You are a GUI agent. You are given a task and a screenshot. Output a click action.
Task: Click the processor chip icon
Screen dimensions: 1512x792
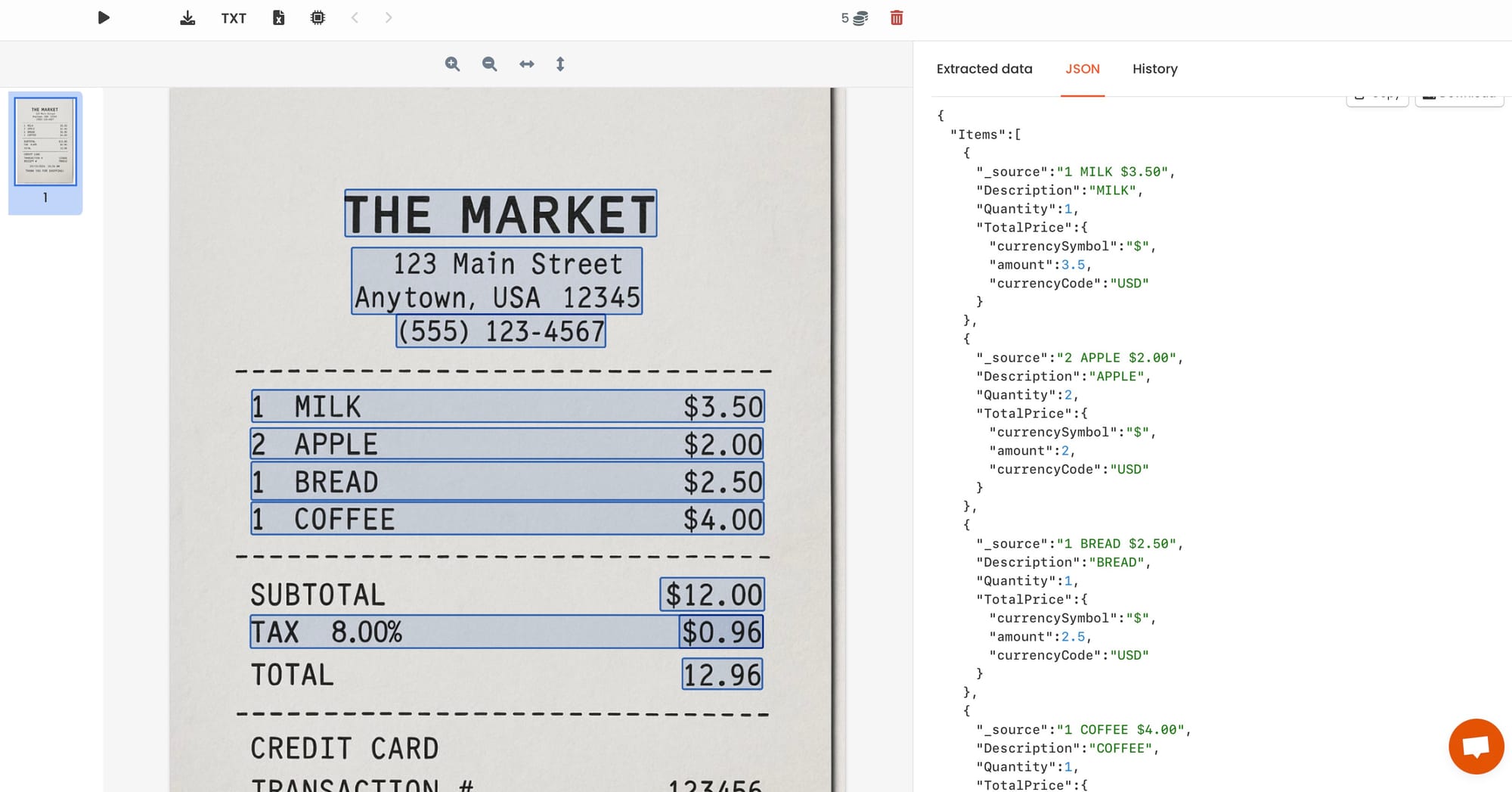318,18
